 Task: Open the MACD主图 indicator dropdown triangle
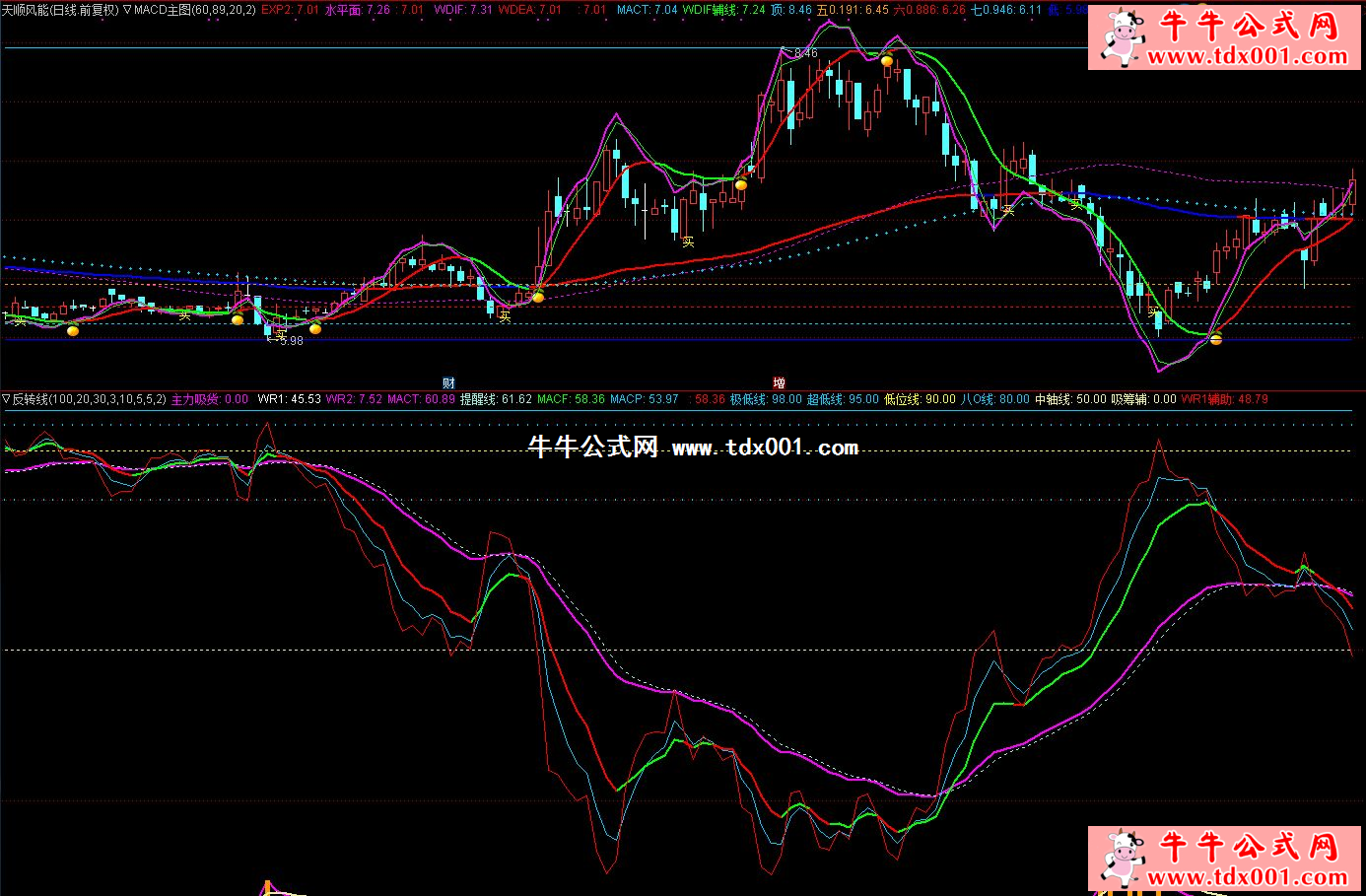point(127,9)
